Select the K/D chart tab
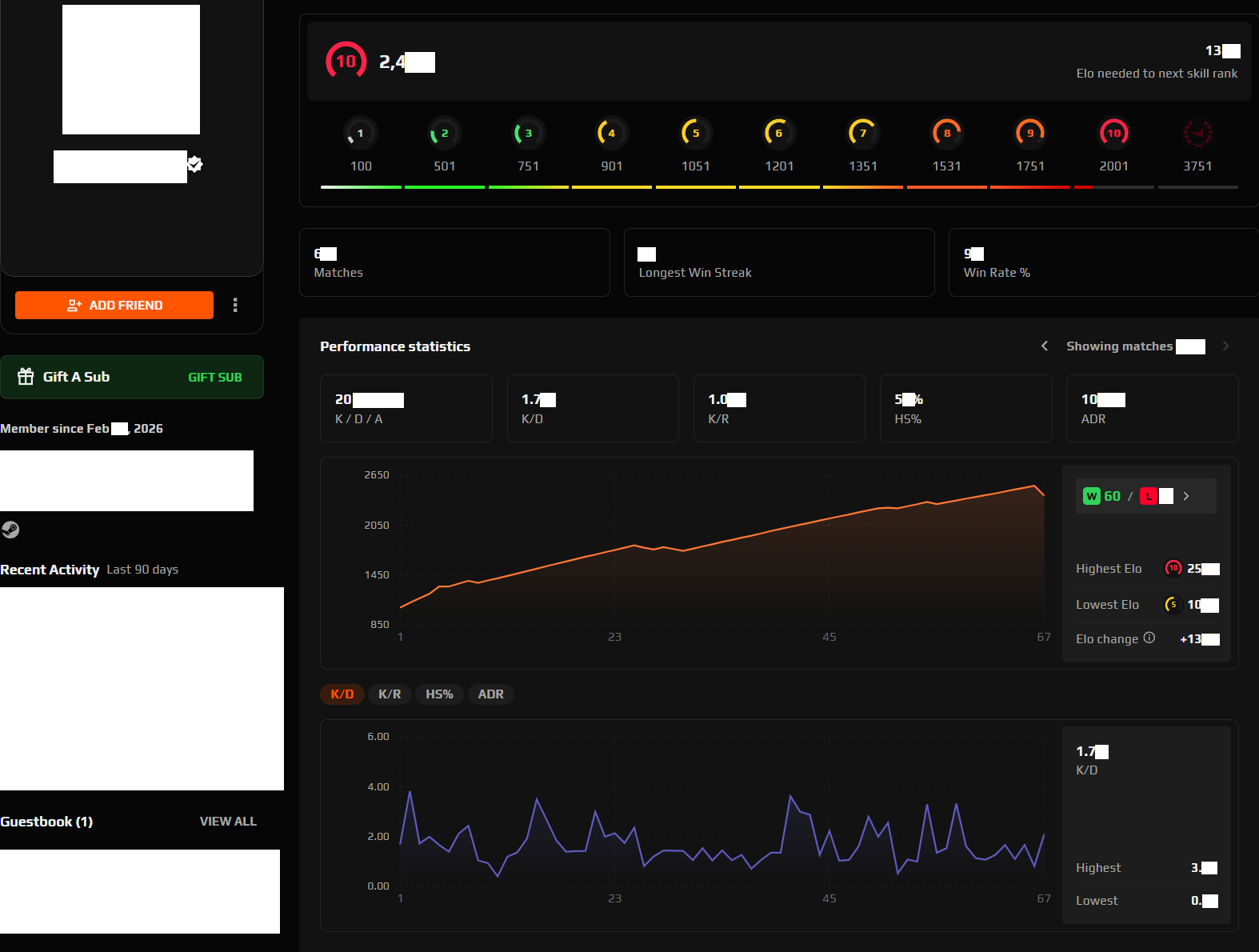 pyautogui.click(x=342, y=694)
